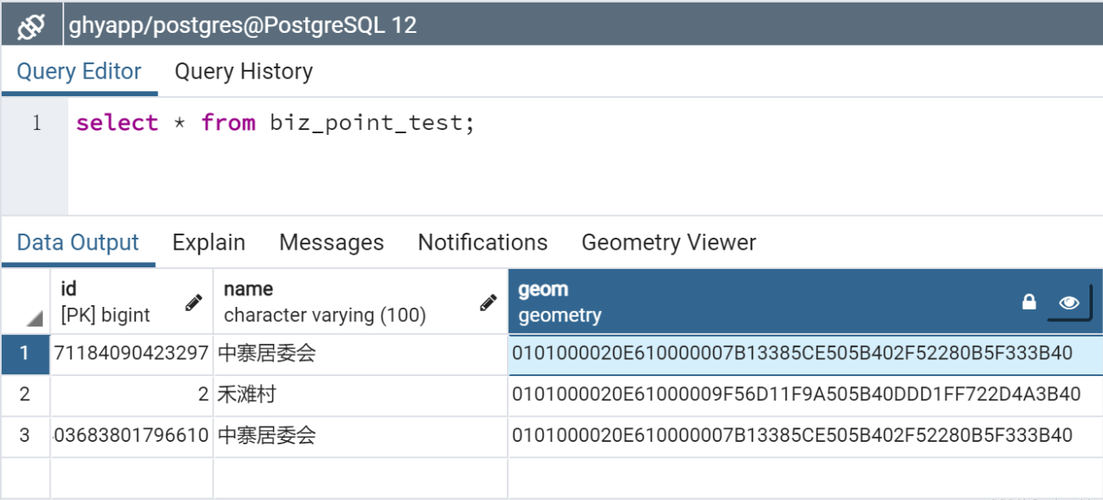Switch to the Query History tab
The image size is (1103, 500).
[243, 71]
